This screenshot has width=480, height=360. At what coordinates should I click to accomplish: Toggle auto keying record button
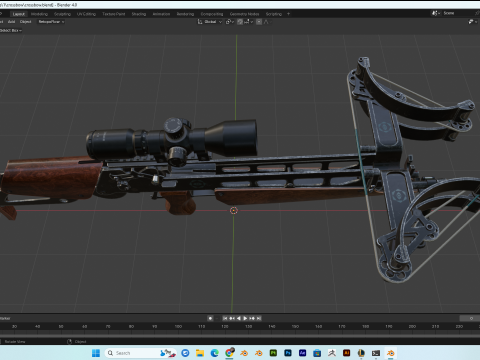pyautogui.click(x=210, y=318)
